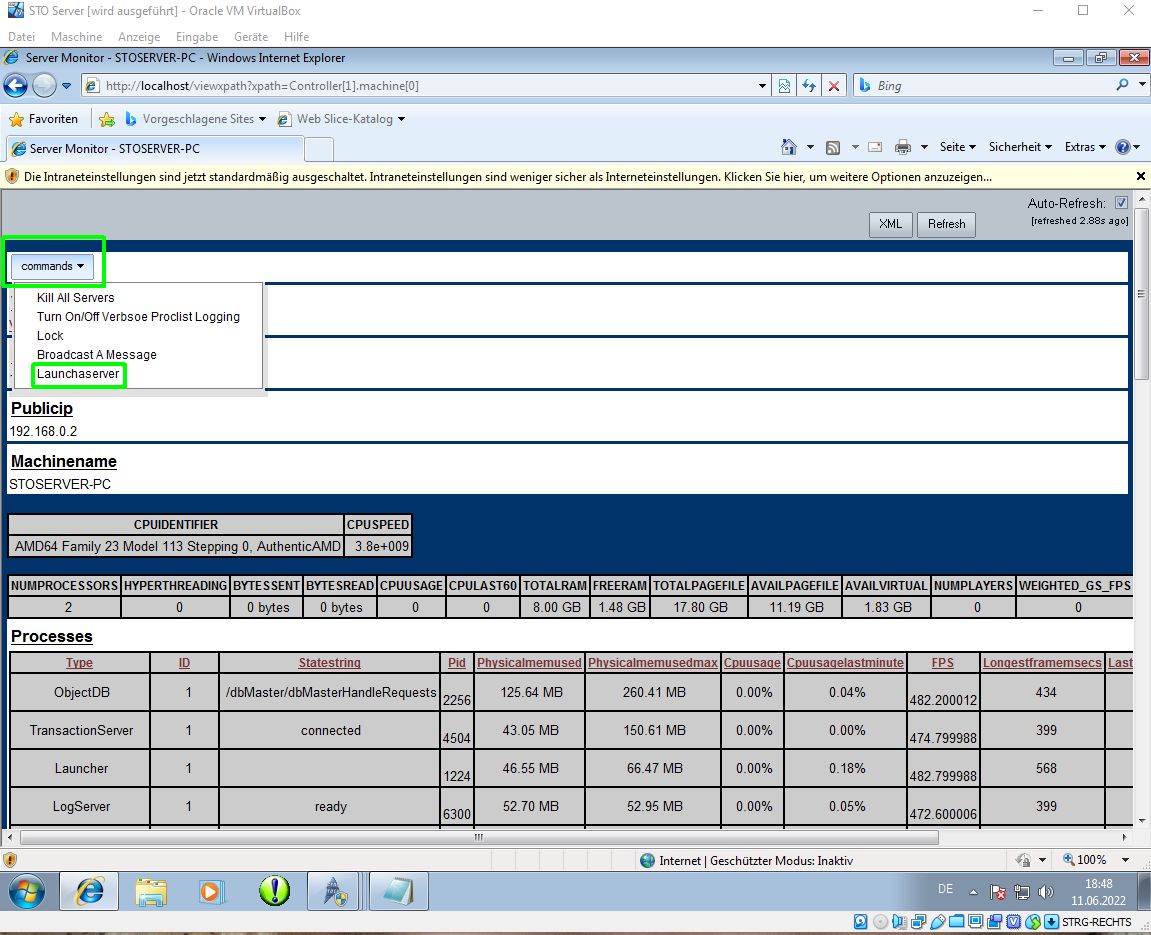
Task: Click green exclamation mark taskbar icon
Action: [x=275, y=892]
